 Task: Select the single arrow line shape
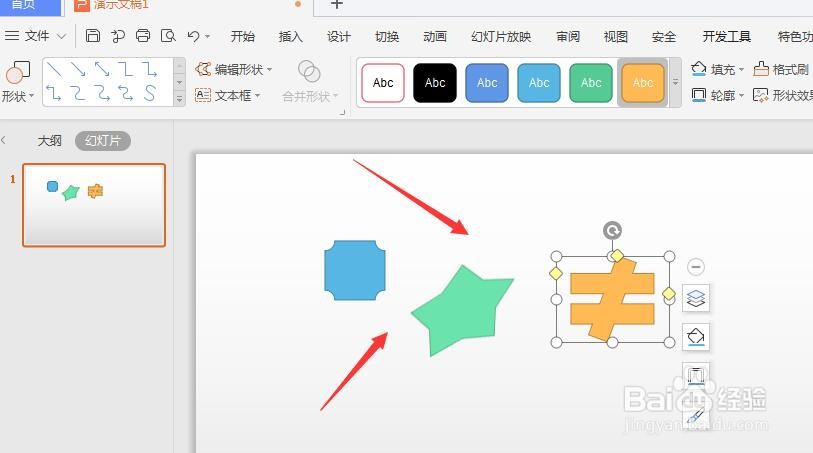[78, 69]
